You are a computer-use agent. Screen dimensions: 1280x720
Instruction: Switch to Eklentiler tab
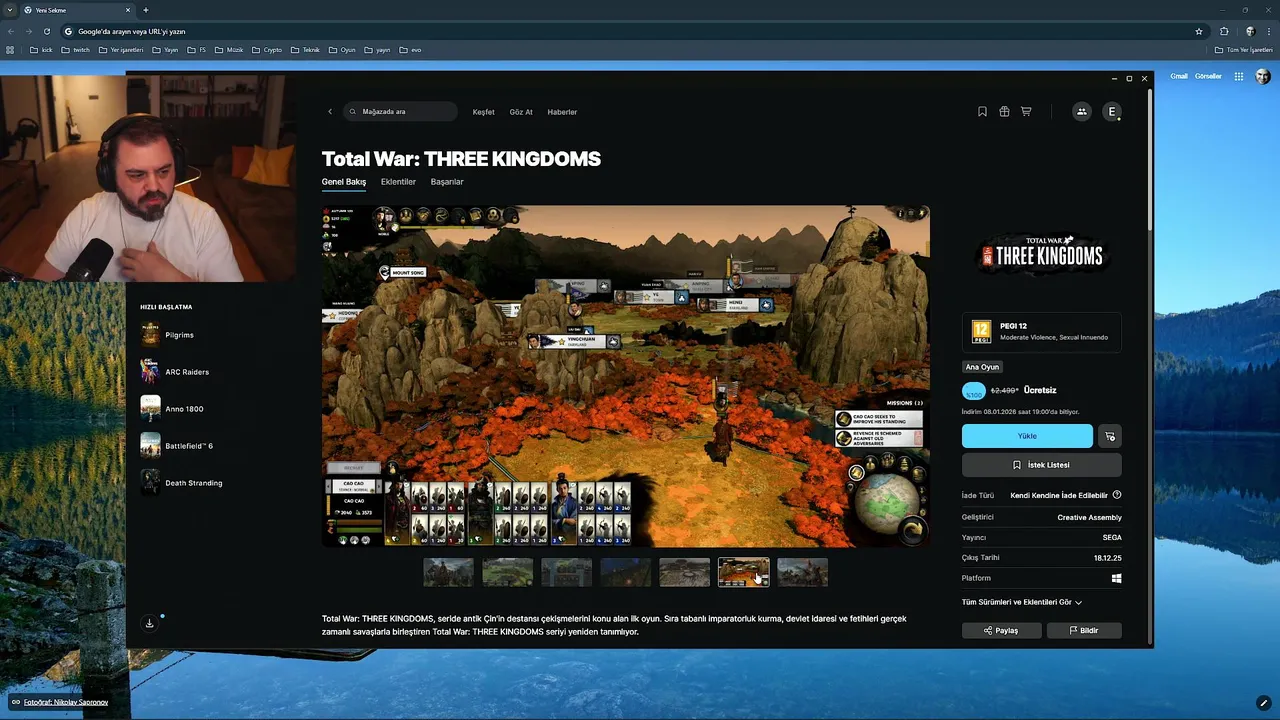(398, 182)
